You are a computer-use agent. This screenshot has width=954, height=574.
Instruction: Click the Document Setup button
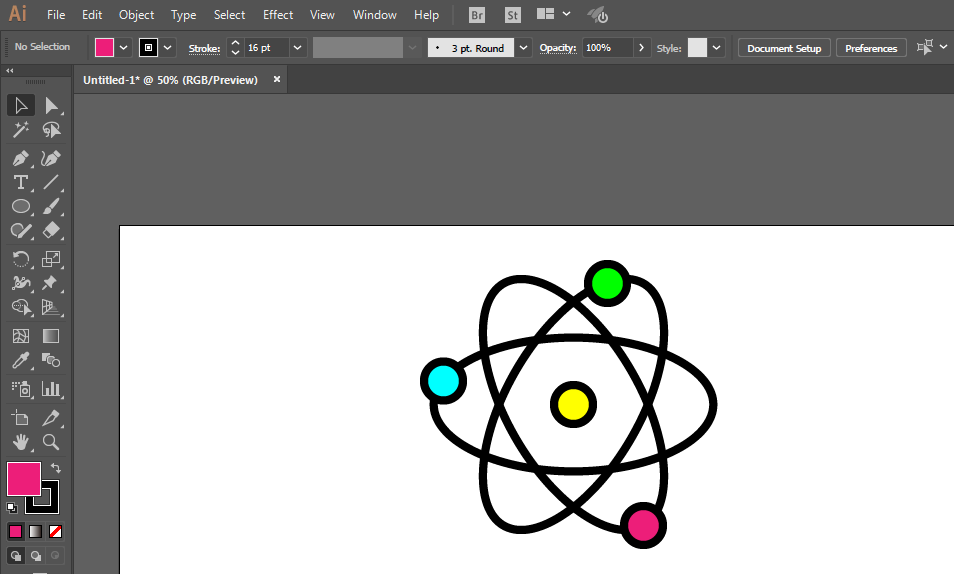point(784,48)
